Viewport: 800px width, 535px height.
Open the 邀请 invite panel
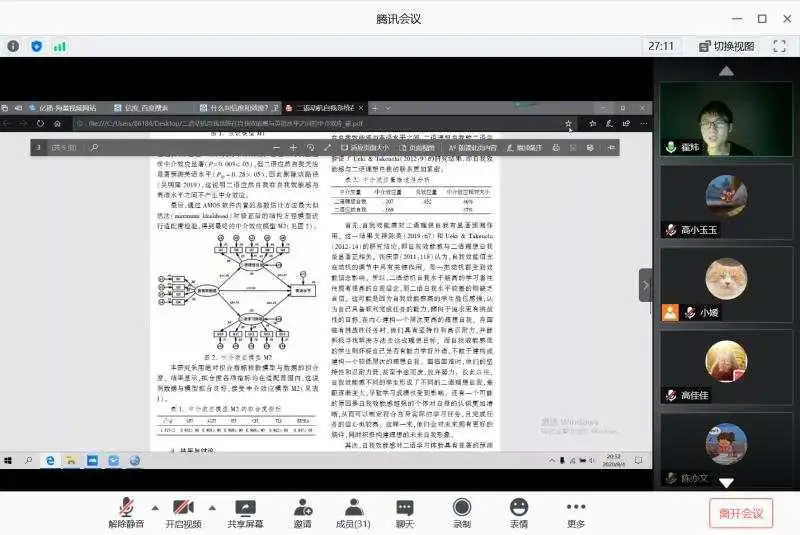click(302, 512)
